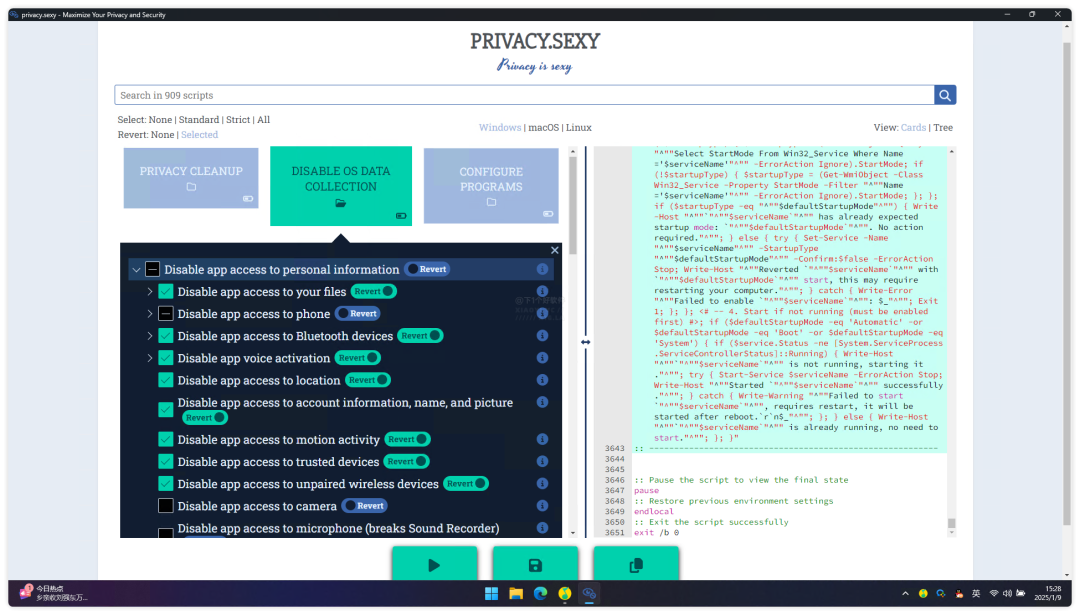
Task: Switch to macOS scripts
Action: (543, 127)
